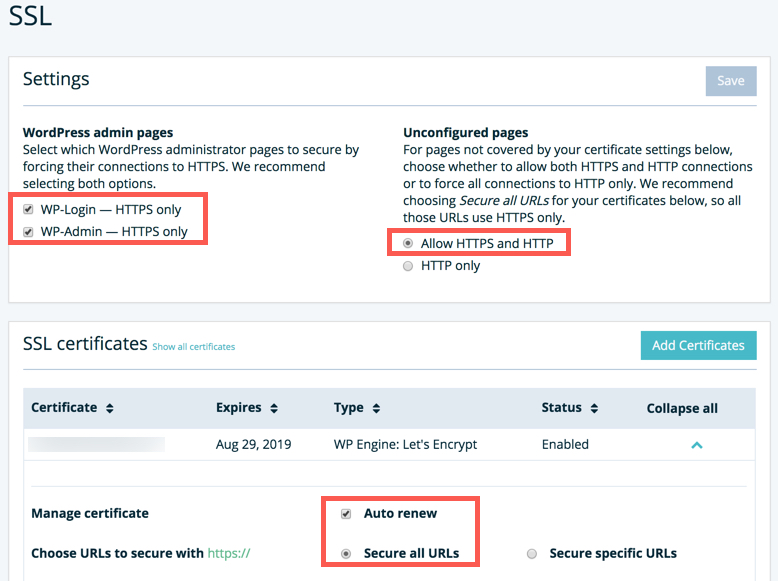This screenshot has height=581, width=778.
Task: Click the redacted certificate name cell
Action: [96, 444]
